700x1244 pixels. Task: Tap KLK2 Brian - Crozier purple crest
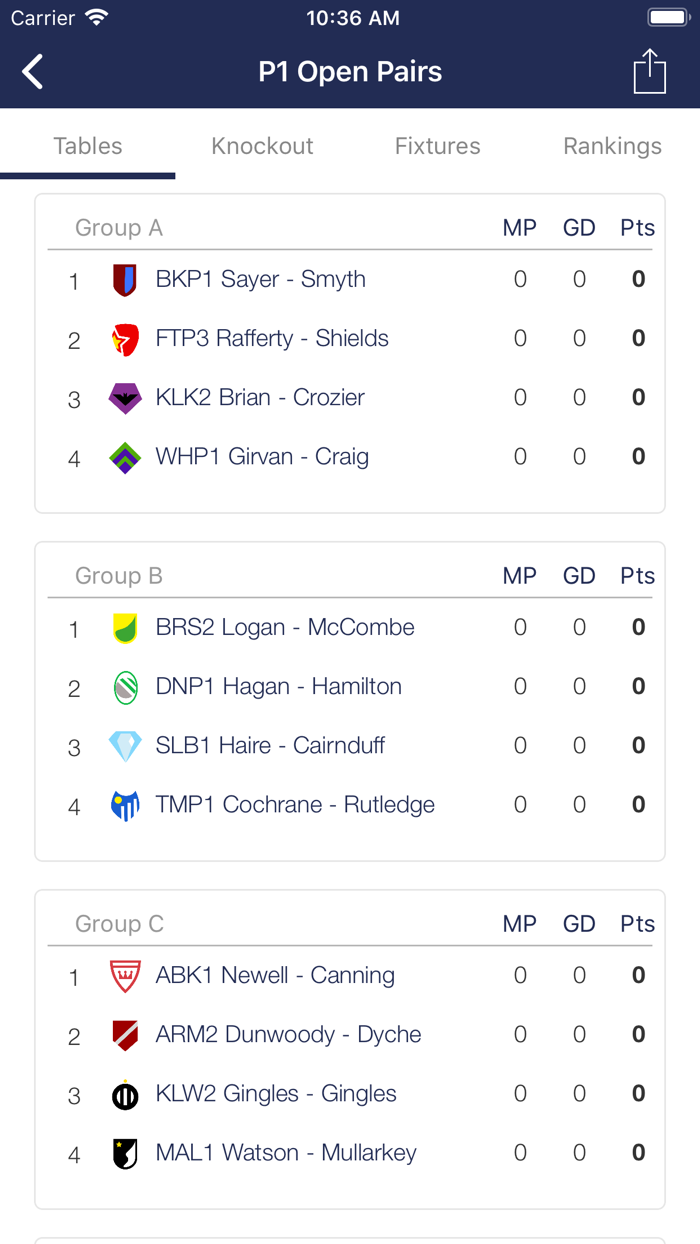click(x=125, y=398)
